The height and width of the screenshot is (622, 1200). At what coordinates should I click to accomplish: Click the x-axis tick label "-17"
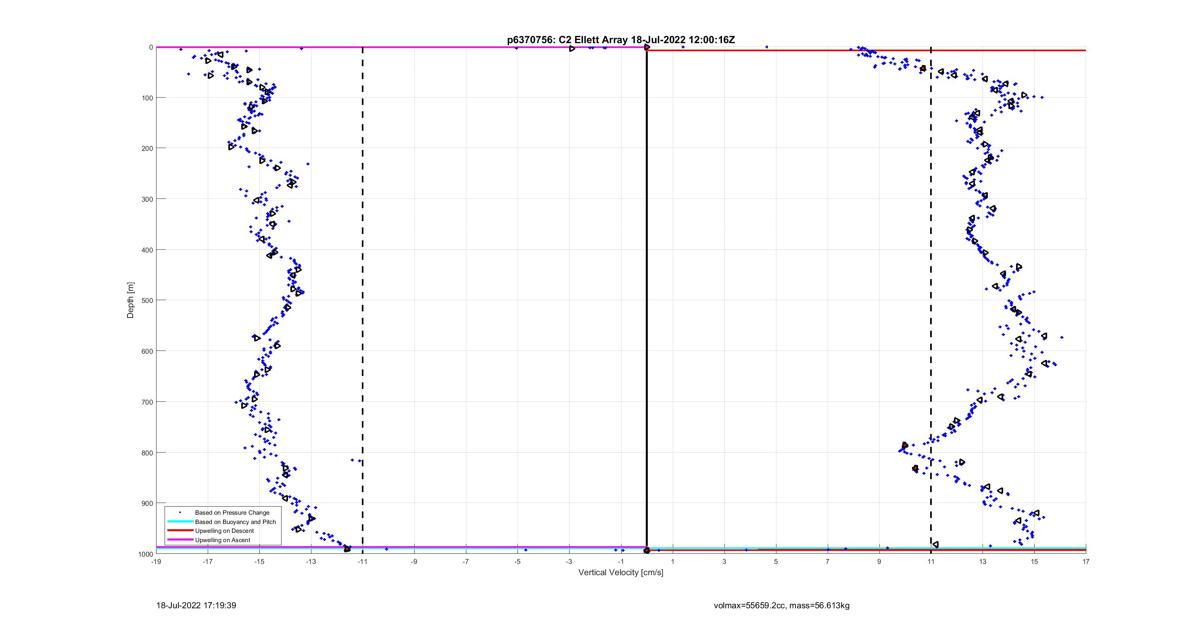[207, 561]
